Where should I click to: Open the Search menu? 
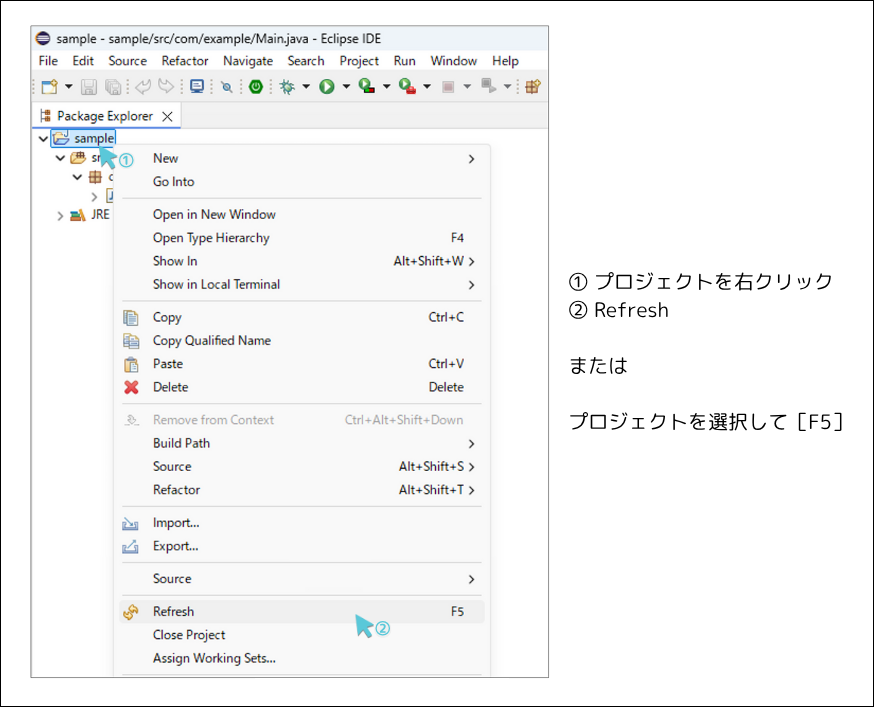point(306,61)
